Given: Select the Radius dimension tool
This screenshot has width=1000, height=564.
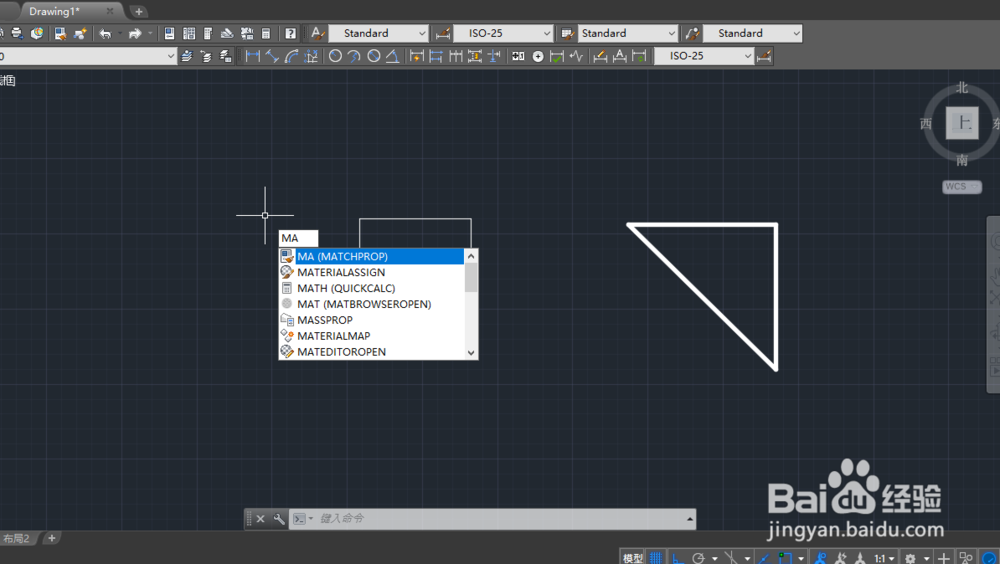Looking at the screenshot, I should (x=335, y=56).
